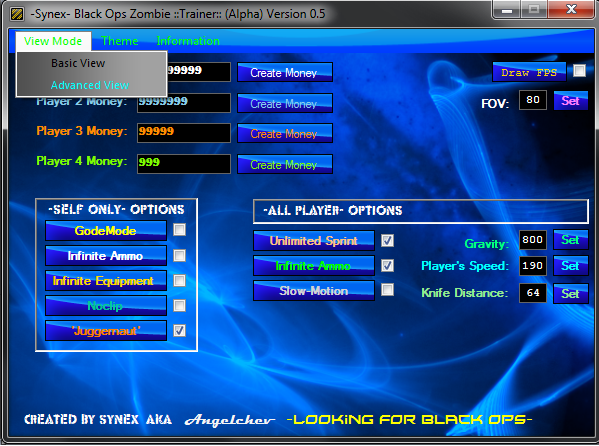Click the Noclip button
The image size is (599, 446).
point(106,306)
